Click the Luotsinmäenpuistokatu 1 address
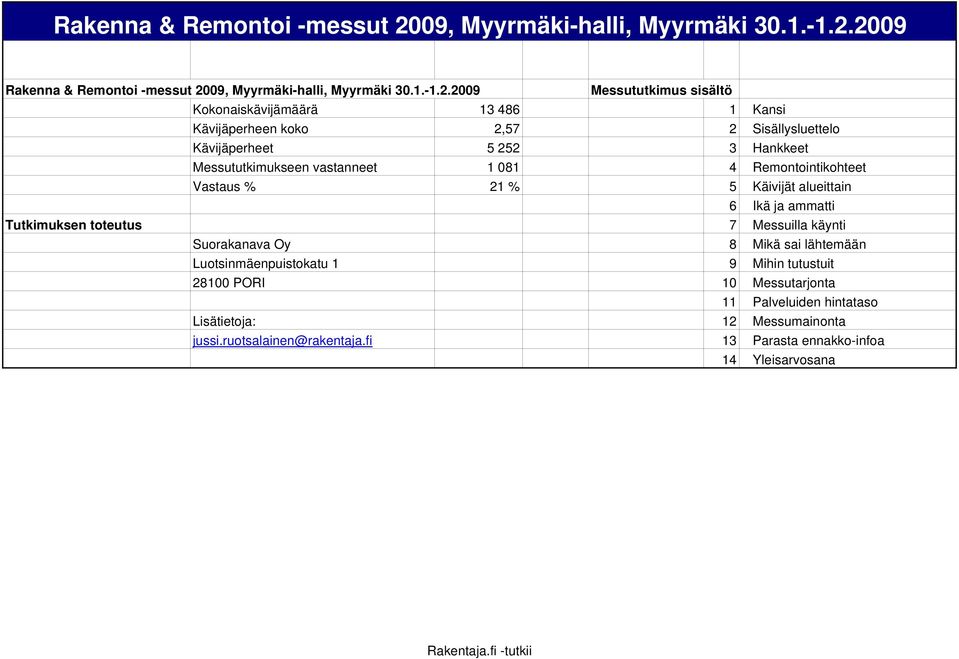Screen dimensions: 959x659 (265, 264)
